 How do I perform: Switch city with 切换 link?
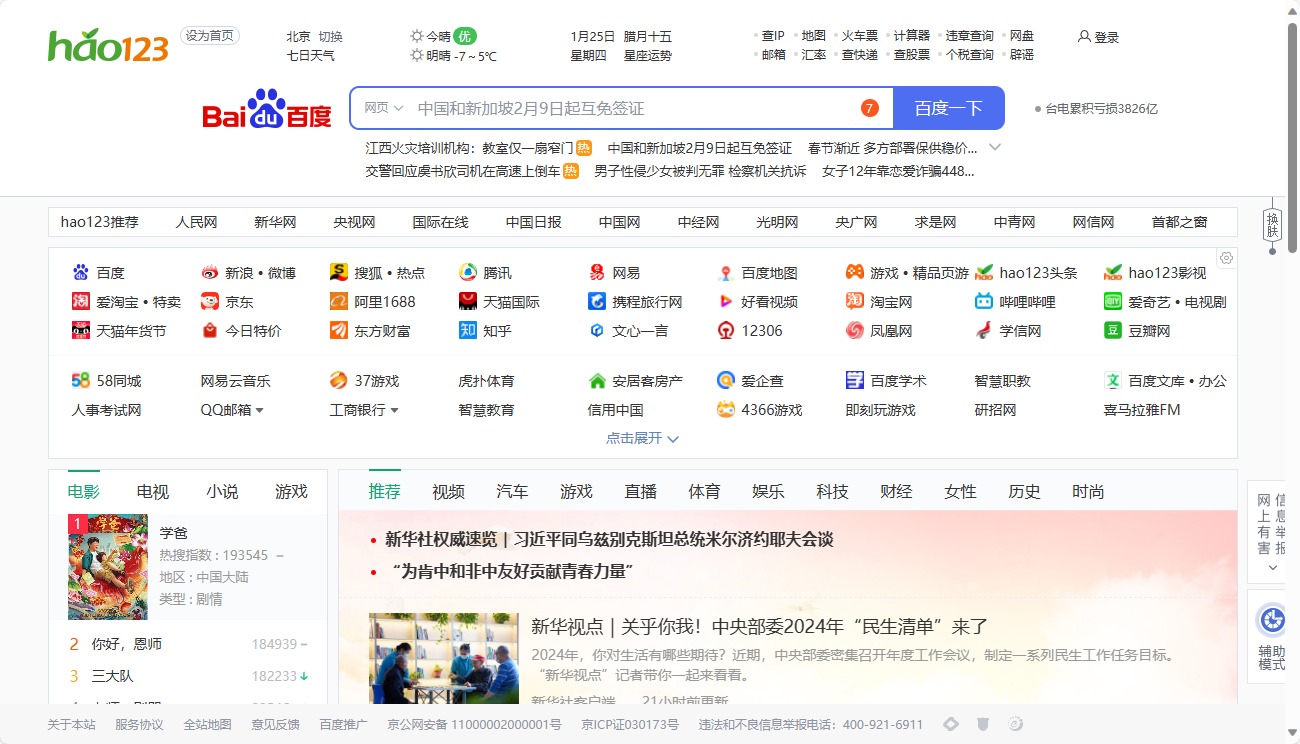coord(330,36)
